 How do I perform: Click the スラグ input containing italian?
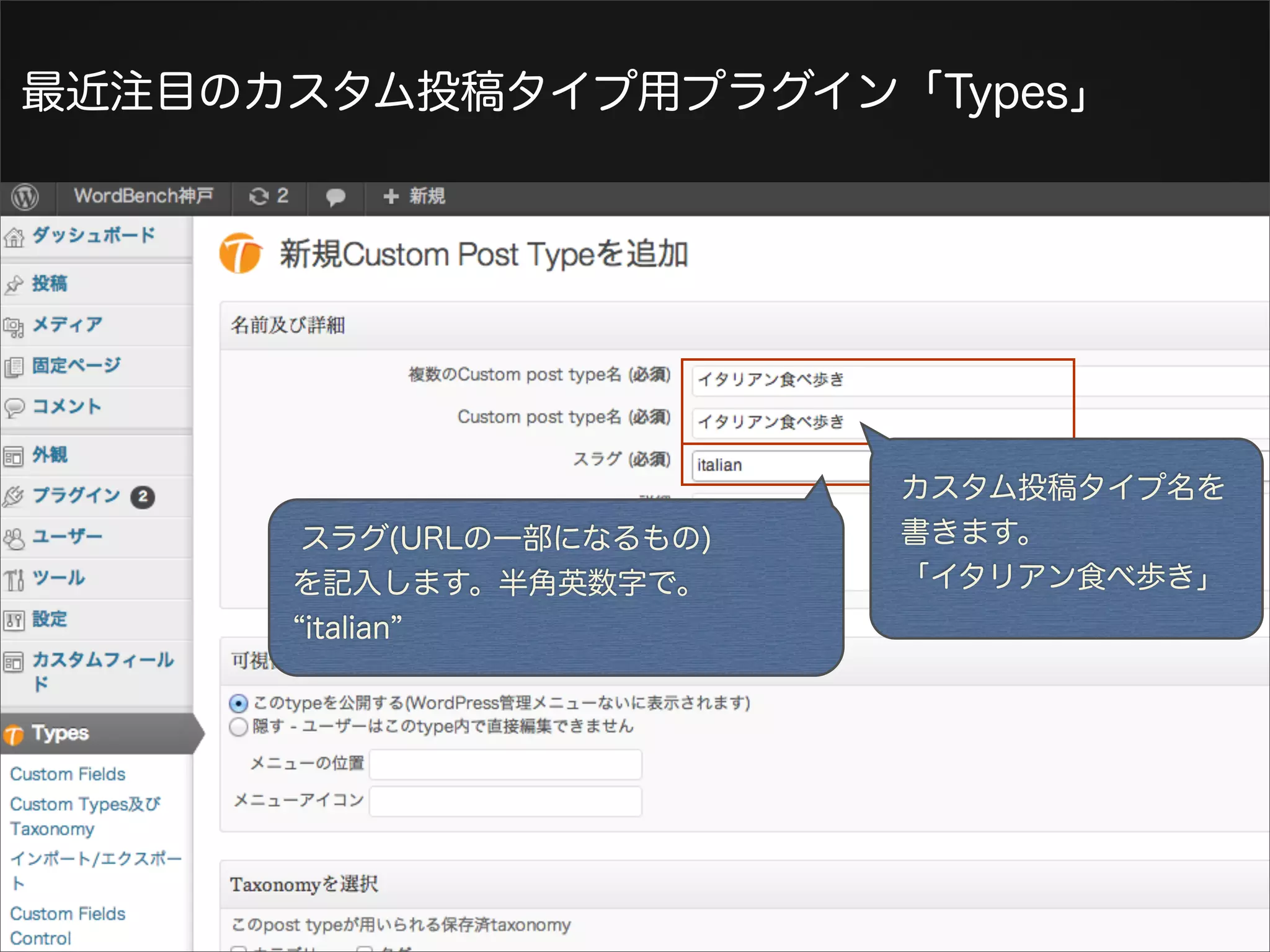tap(781, 465)
